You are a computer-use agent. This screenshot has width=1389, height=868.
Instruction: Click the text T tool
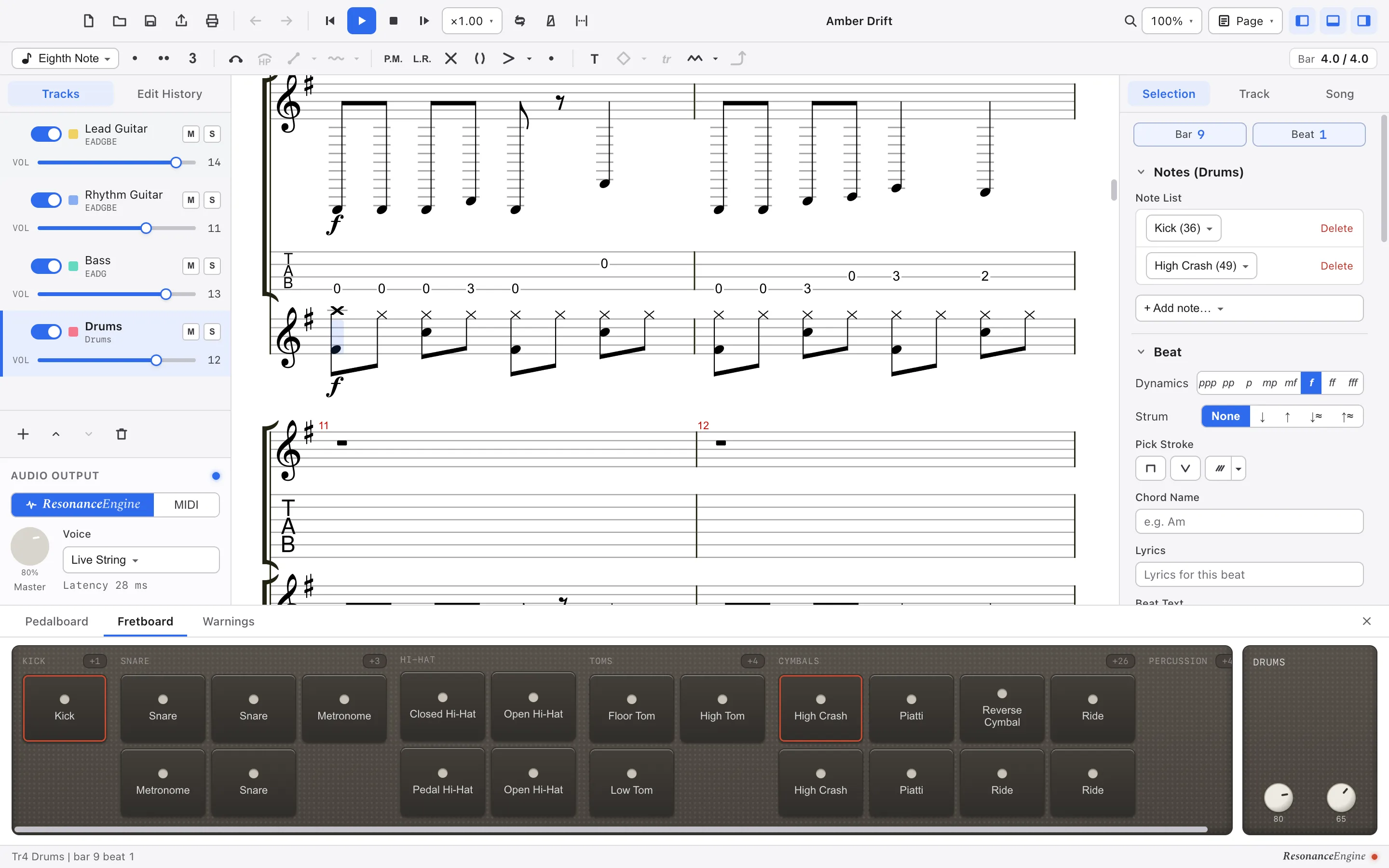click(x=594, y=58)
